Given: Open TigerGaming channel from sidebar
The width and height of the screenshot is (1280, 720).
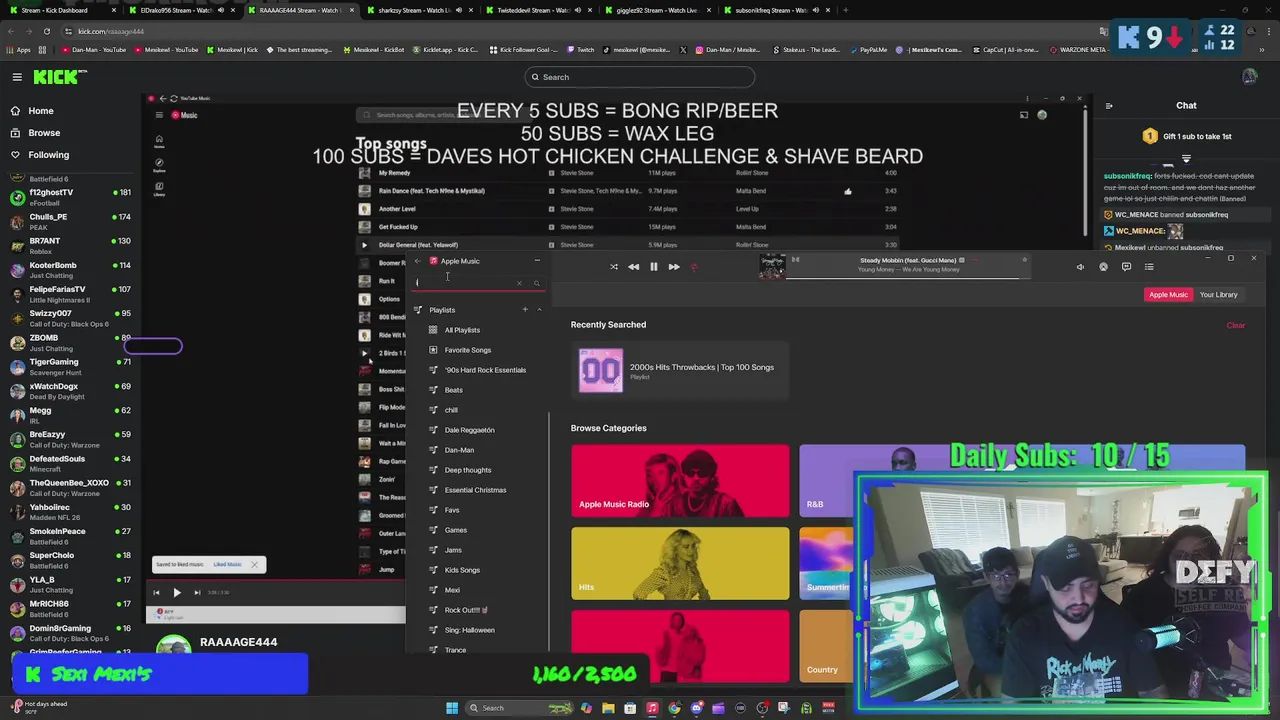Looking at the screenshot, I should click(70, 367).
